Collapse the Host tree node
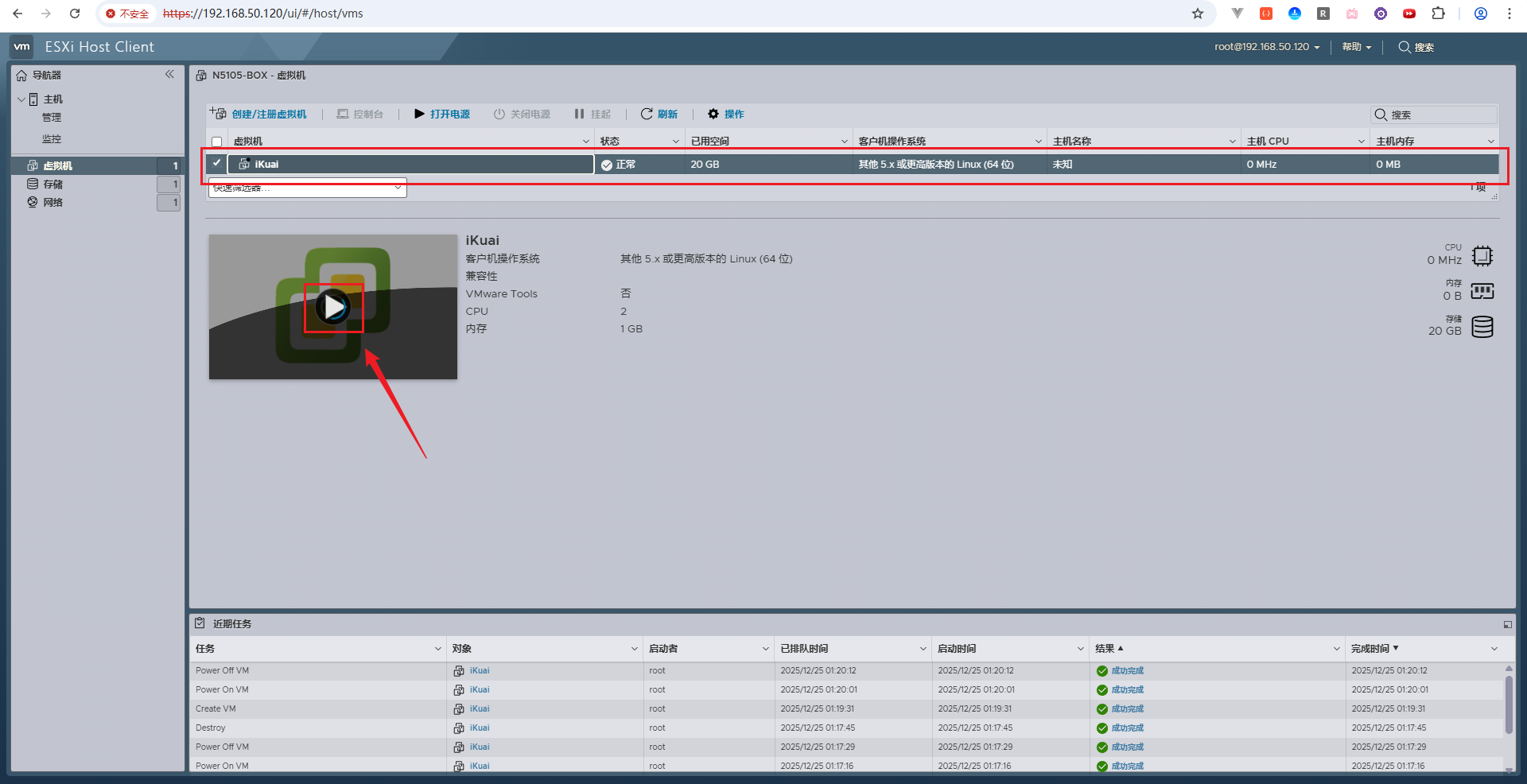Image resolution: width=1527 pixels, height=784 pixels. point(21,99)
